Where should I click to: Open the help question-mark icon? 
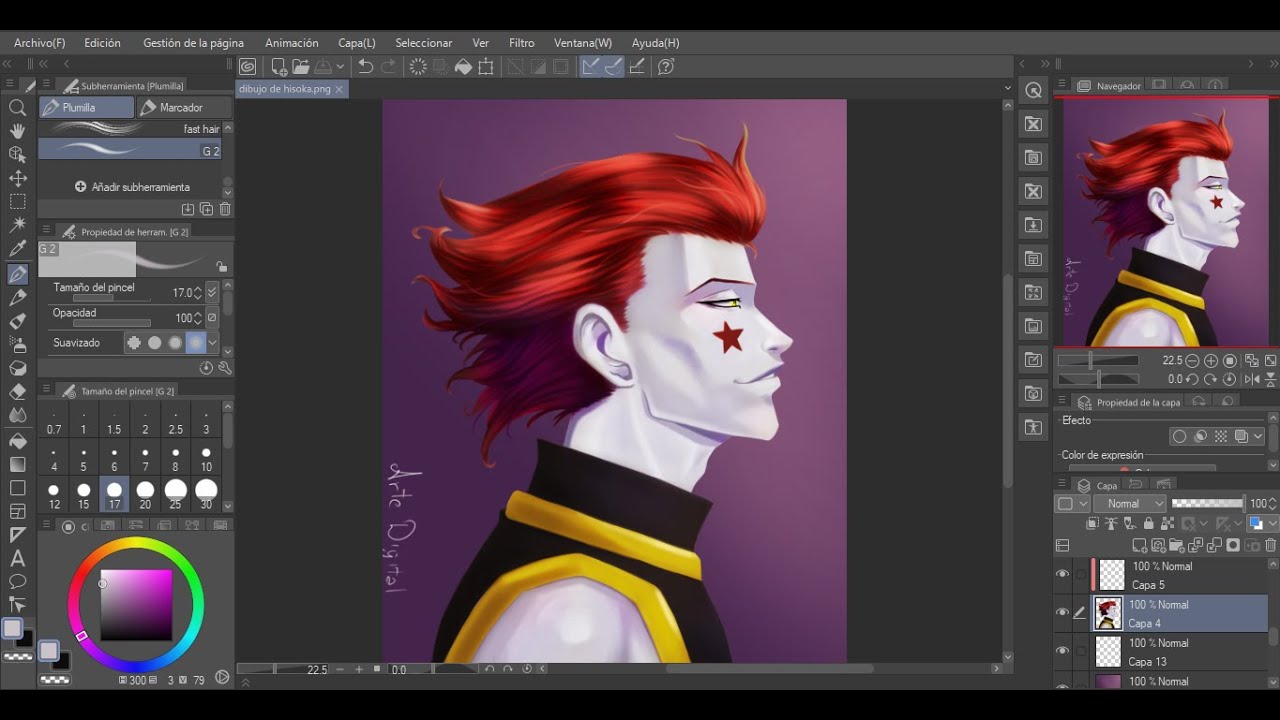coord(666,67)
